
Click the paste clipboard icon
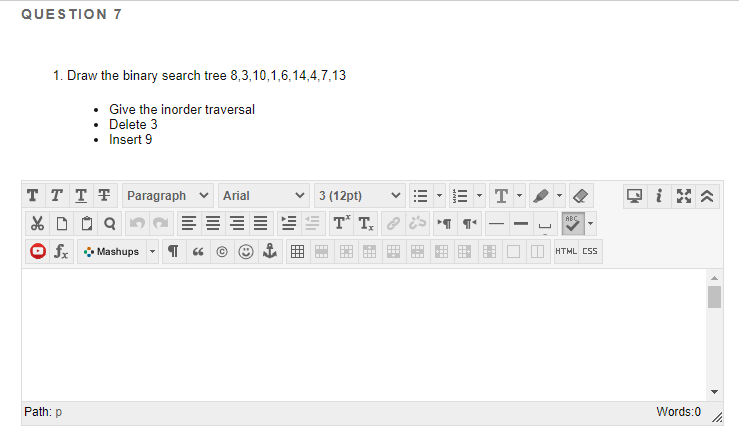point(86,223)
